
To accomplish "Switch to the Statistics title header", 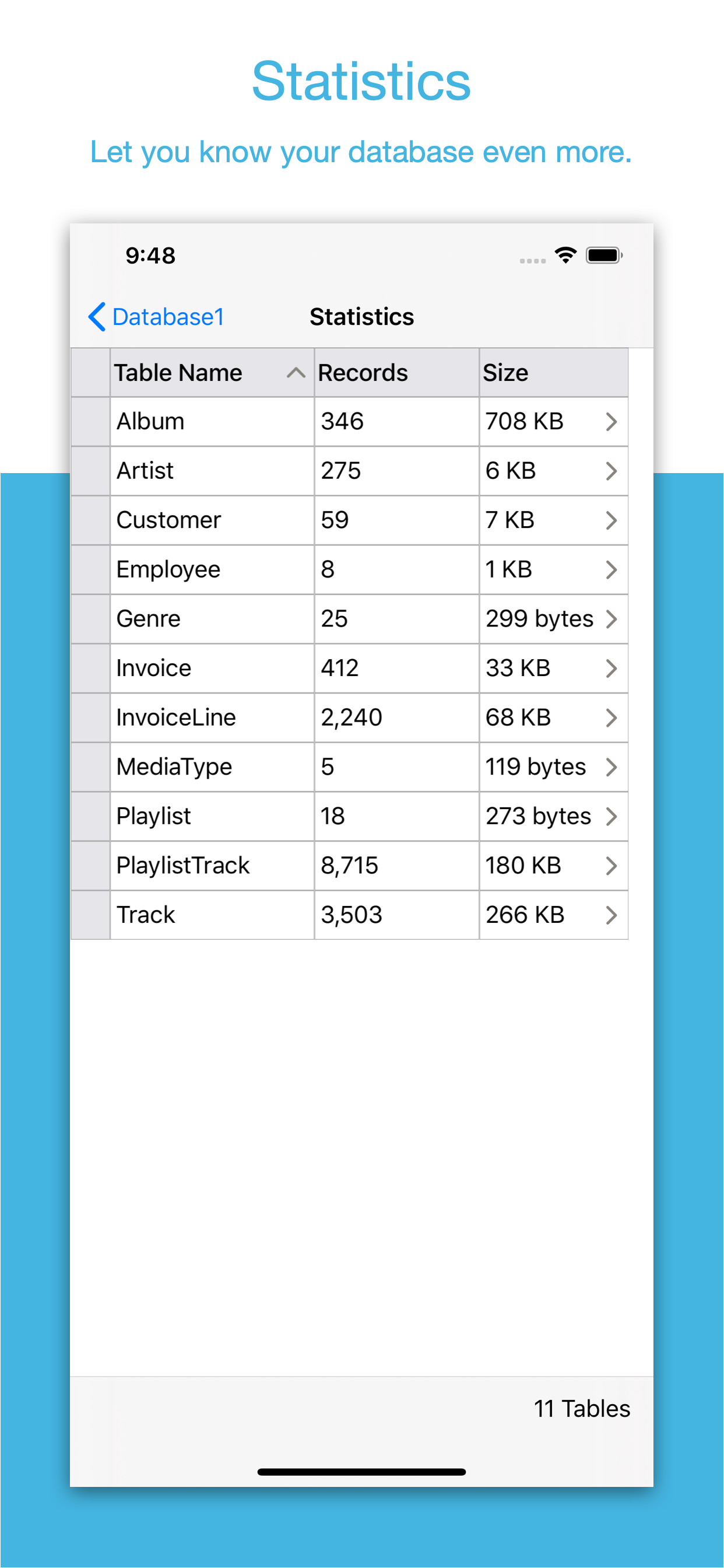I will coord(361,317).
